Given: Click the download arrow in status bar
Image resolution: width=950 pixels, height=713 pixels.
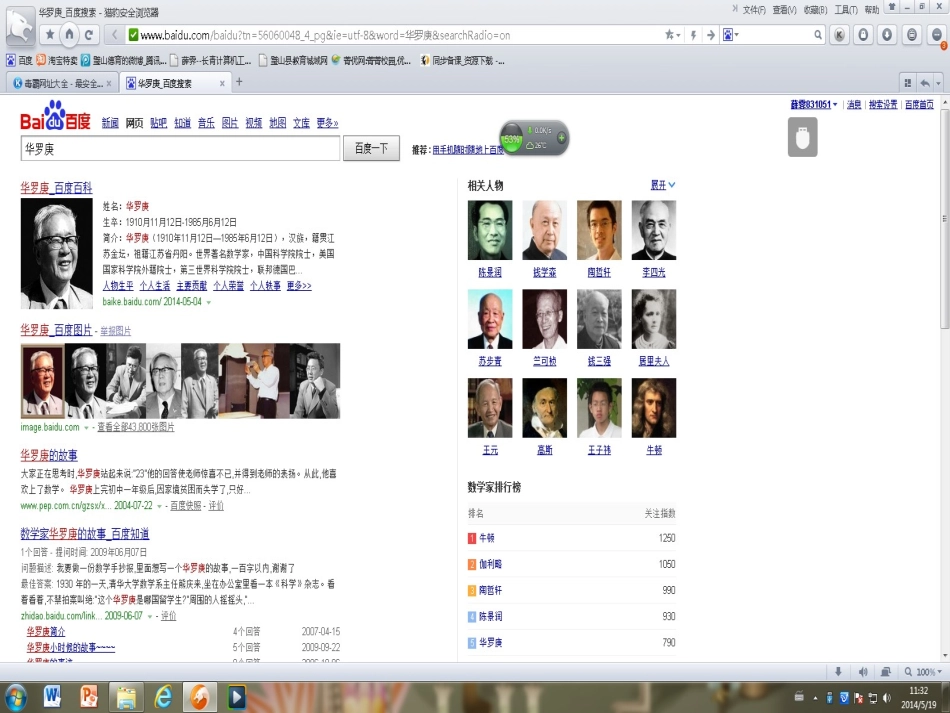Looking at the screenshot, I should (x=839, y=672).
